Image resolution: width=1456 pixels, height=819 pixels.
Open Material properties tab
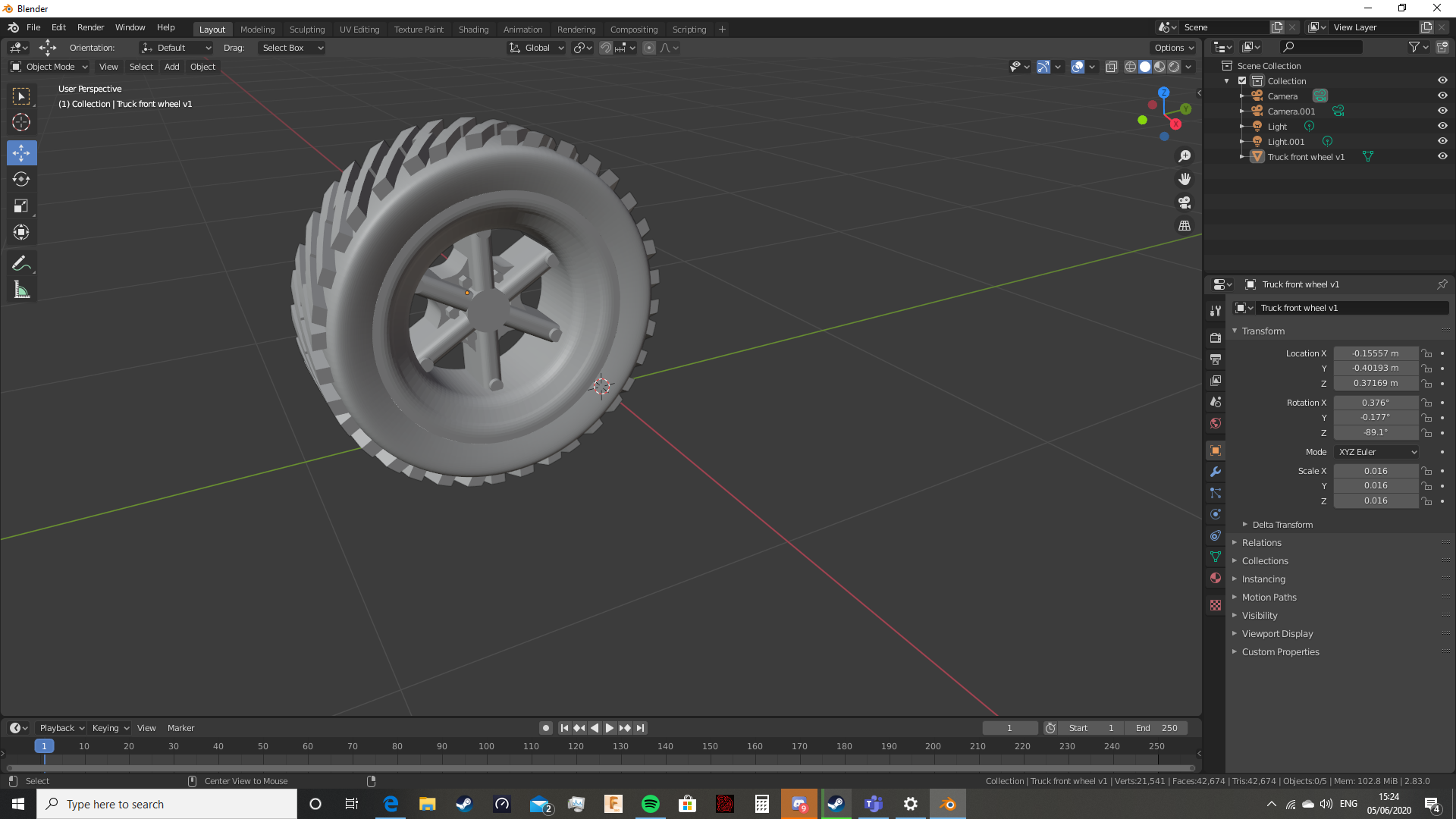tap(1216, 578)
